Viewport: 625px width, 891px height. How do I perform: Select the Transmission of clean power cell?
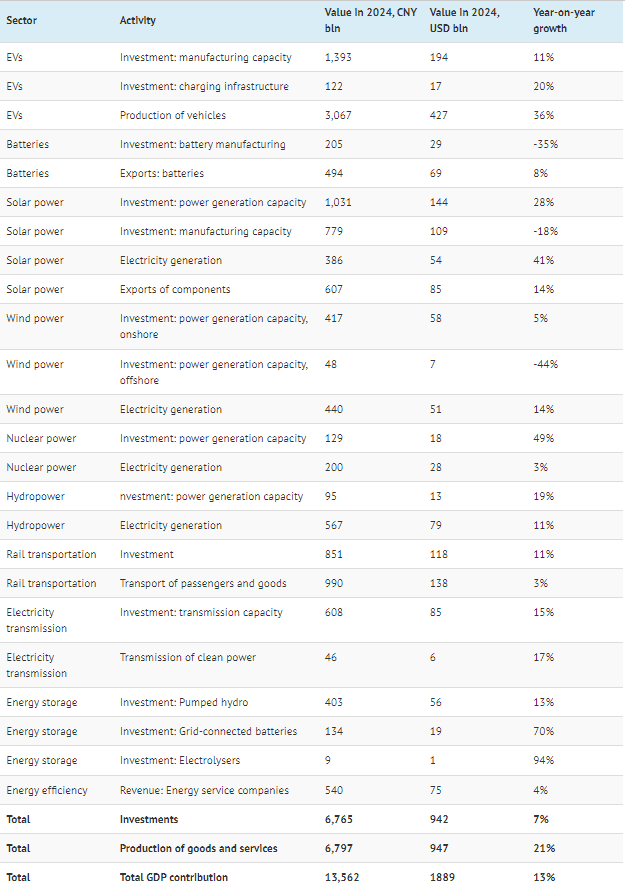188,657
